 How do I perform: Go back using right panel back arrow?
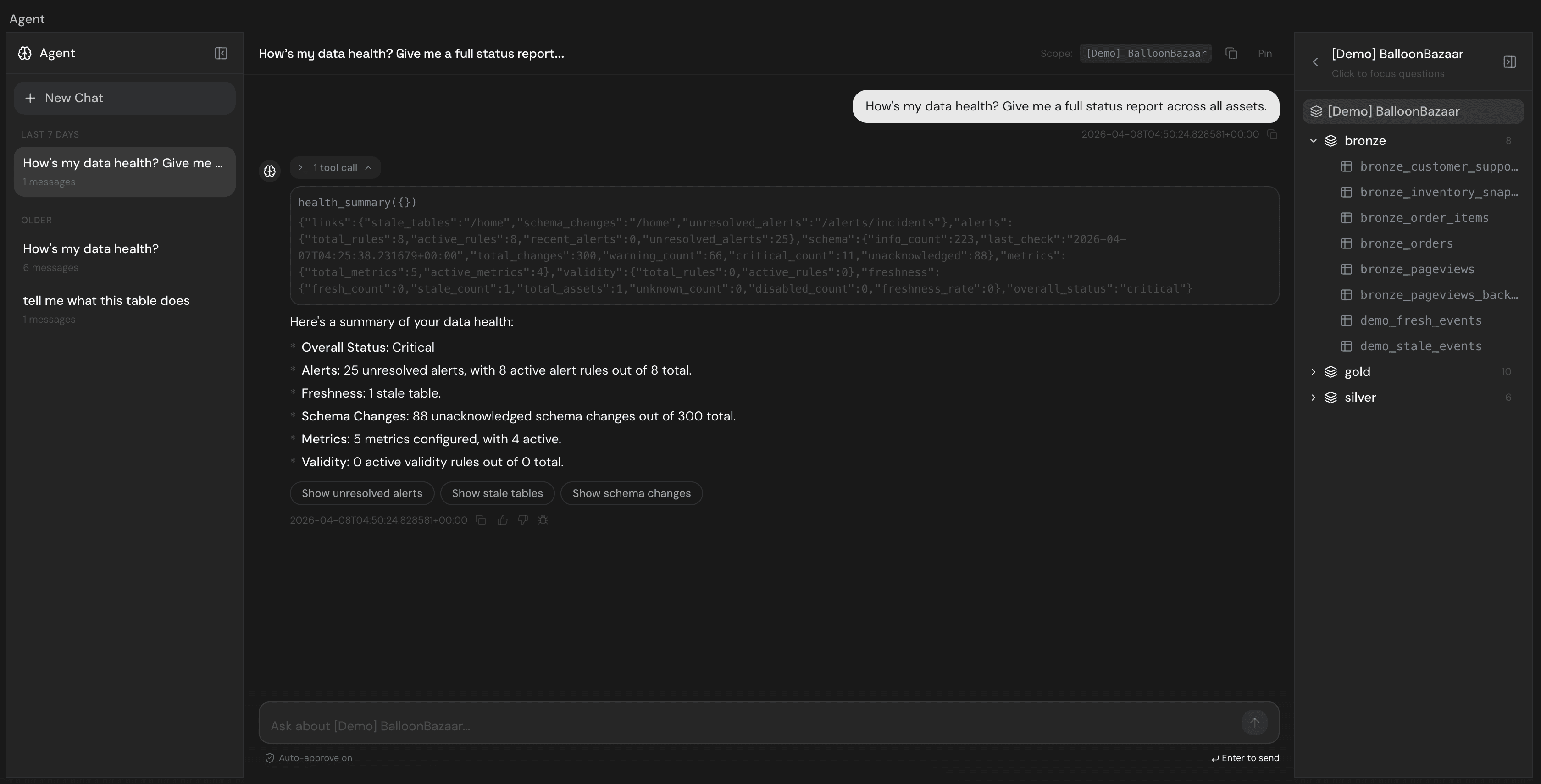coord(1315,62)
